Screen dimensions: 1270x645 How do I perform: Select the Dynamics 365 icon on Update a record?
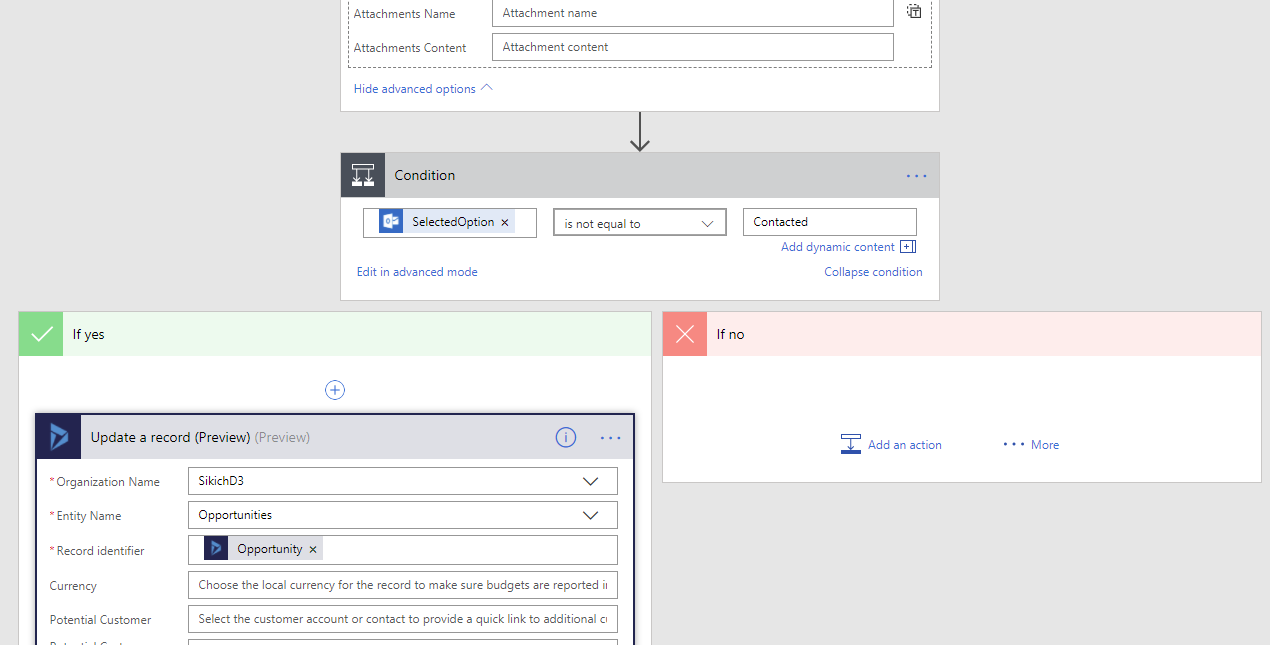click(57, 436)
